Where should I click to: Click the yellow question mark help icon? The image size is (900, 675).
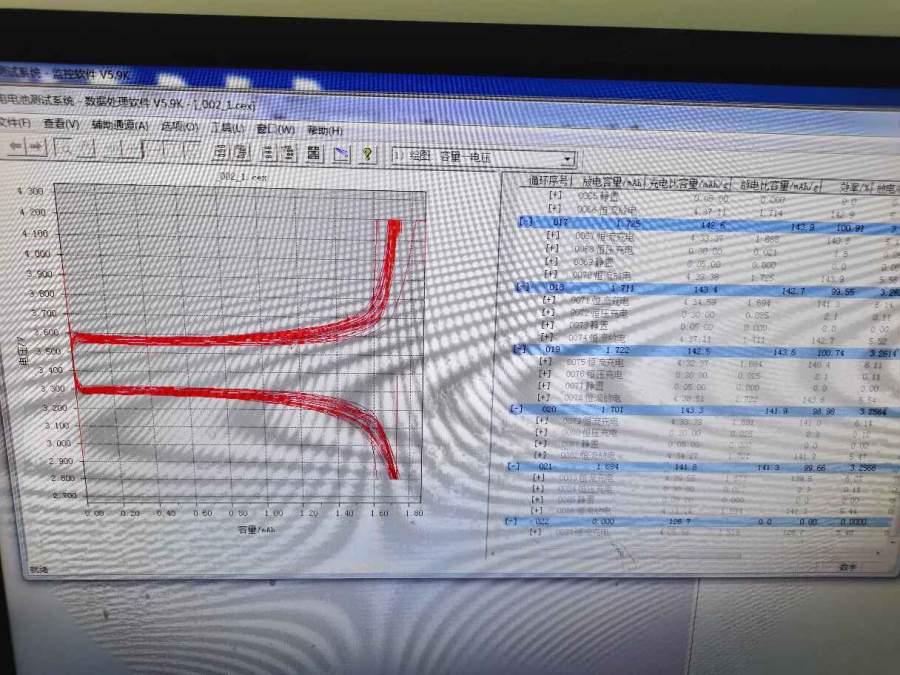coord(367,154)
